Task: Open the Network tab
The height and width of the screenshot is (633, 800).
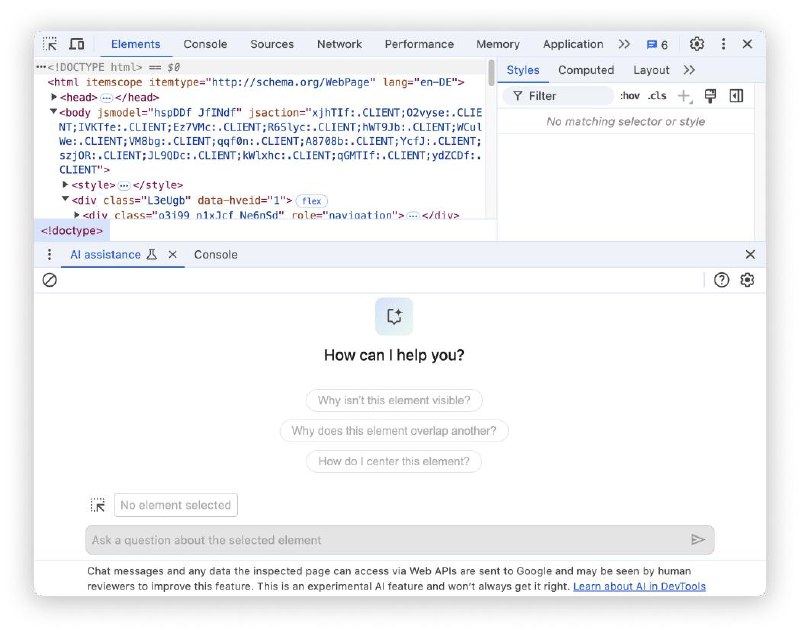Action: pyautogui.click(x=339, y=44)
